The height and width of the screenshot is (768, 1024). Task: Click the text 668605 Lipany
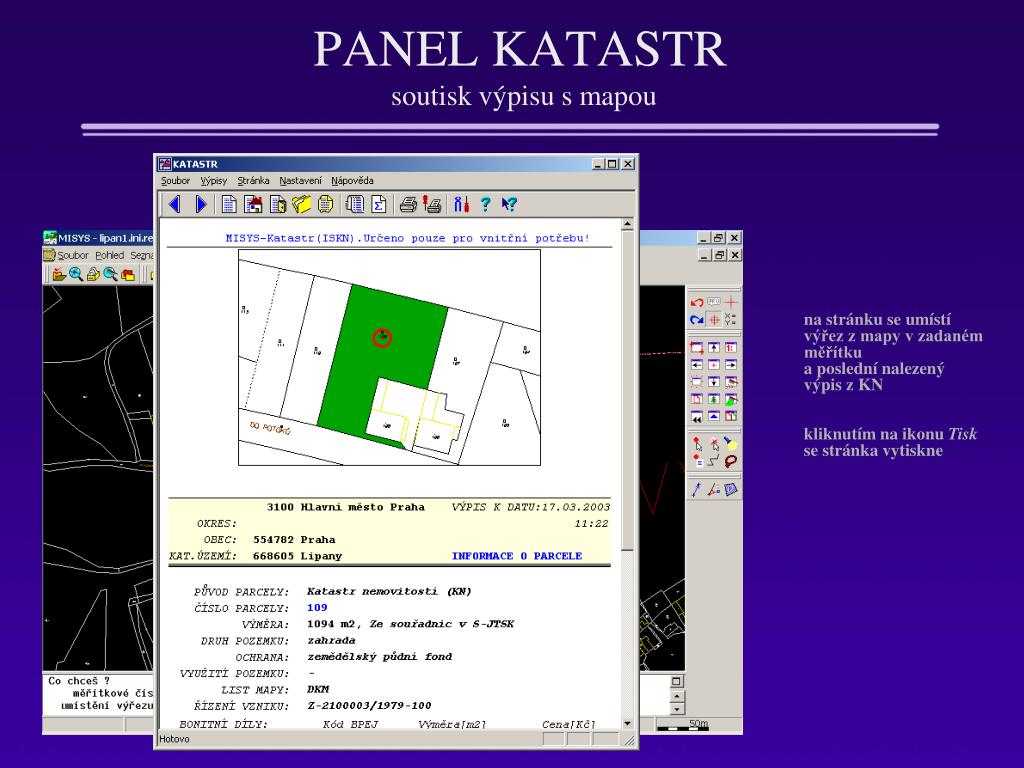[297, 556]
